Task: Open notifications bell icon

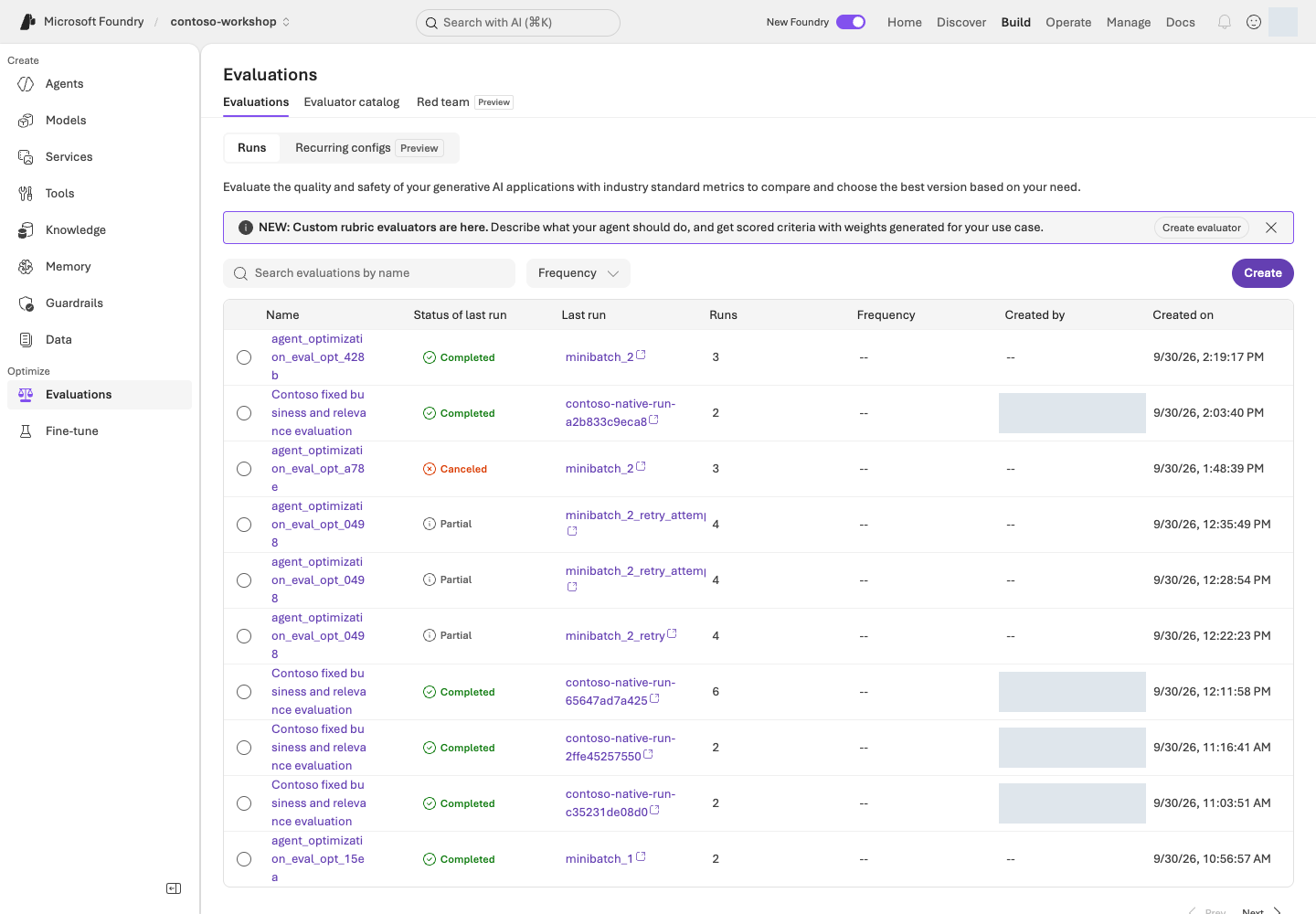Action: coord(1225,22)
